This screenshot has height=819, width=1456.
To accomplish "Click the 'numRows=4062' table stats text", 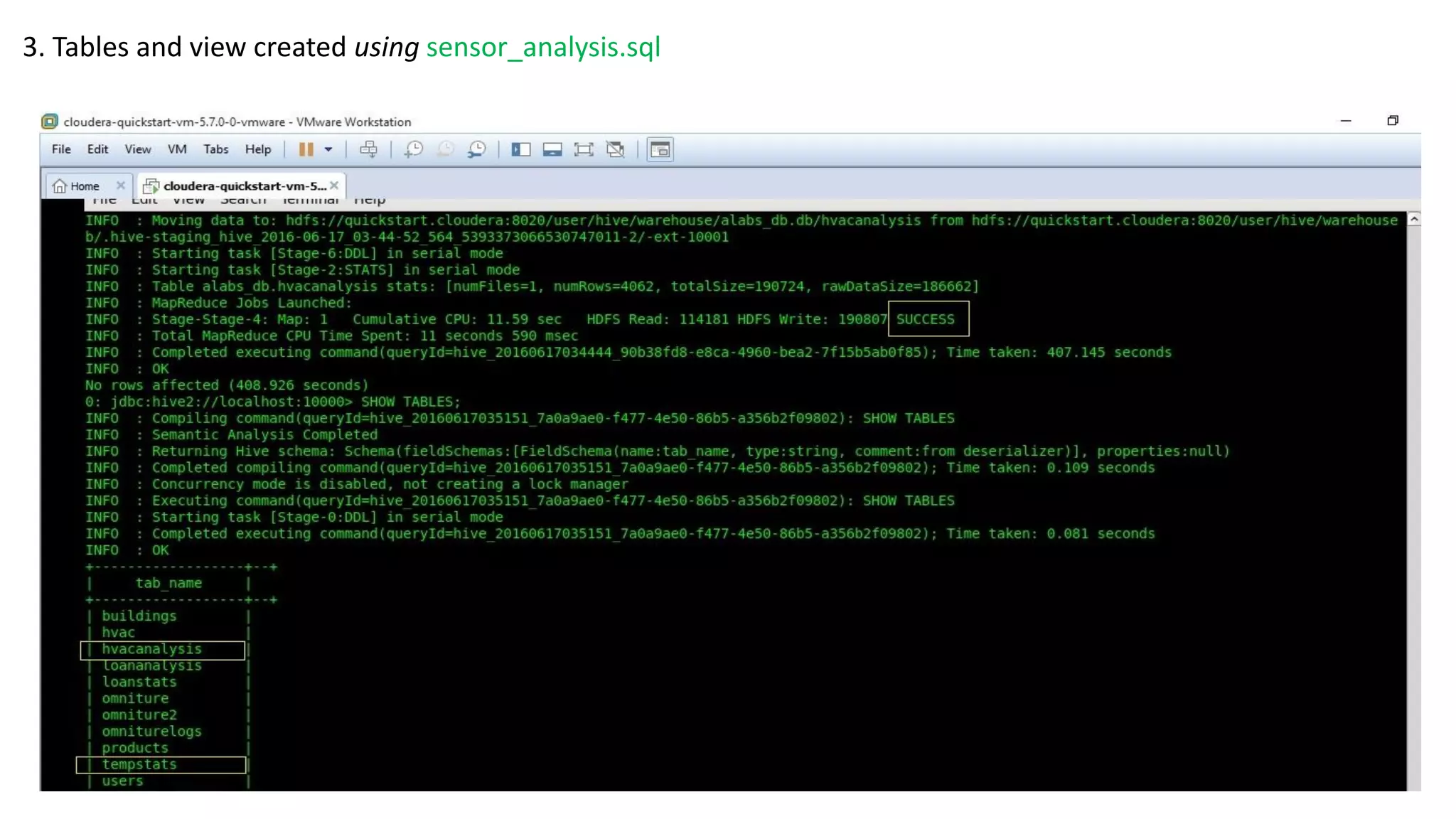I will coord(604,287).
